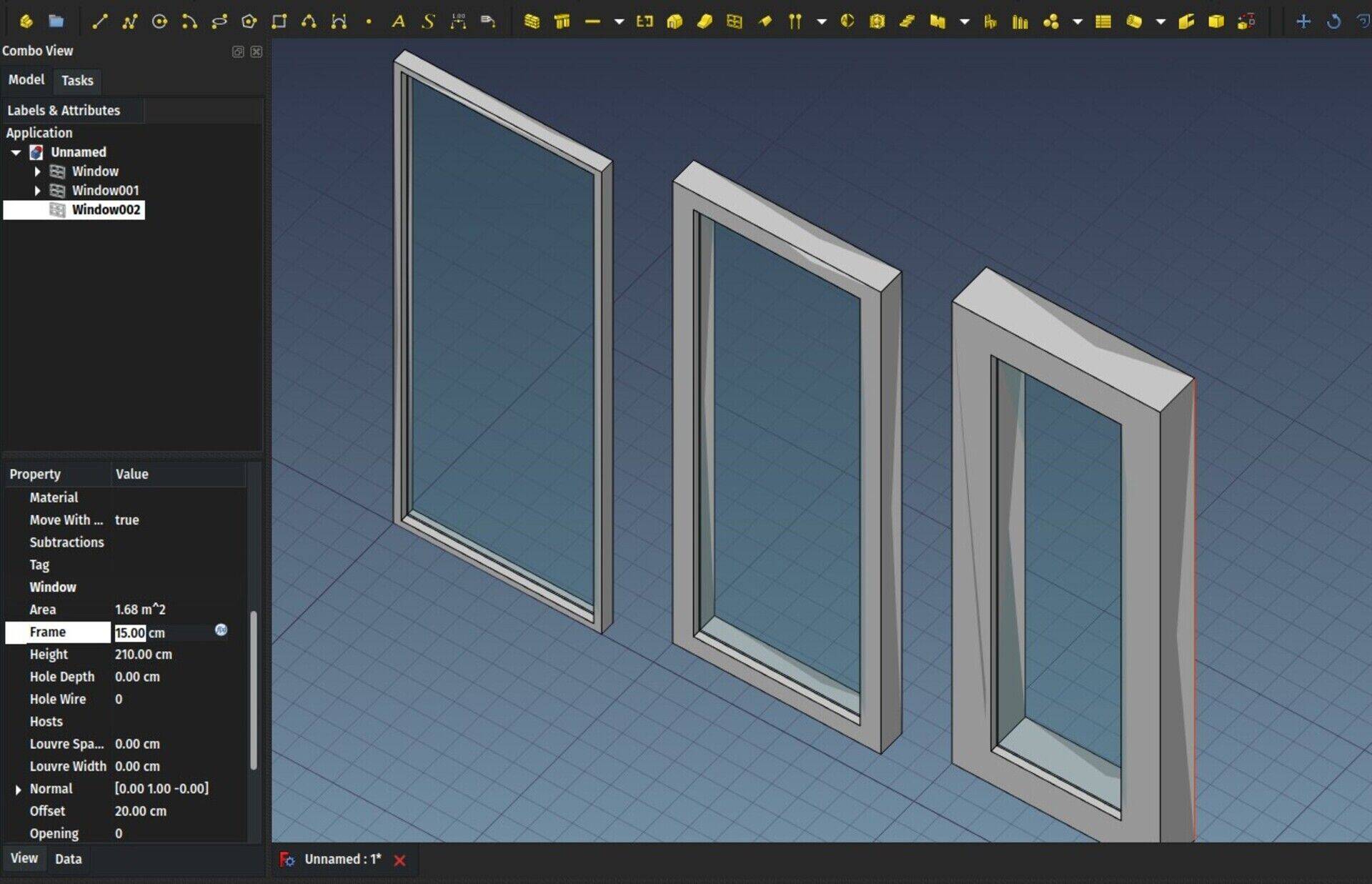The image size is (1372, 884).
Task: Create Arch Stairs
Action: pyautogui.click(x=908, y=21)
